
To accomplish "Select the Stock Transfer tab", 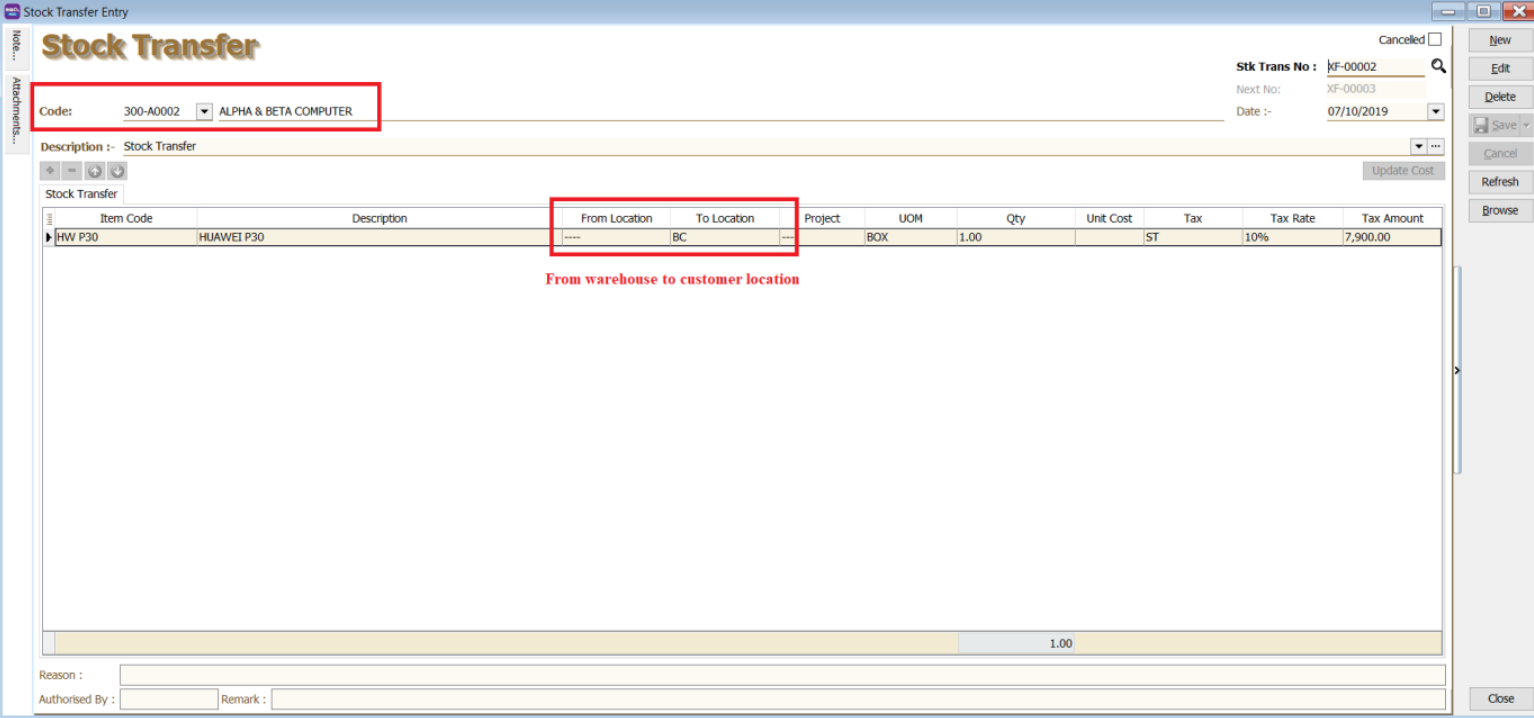I will [81, 194].
